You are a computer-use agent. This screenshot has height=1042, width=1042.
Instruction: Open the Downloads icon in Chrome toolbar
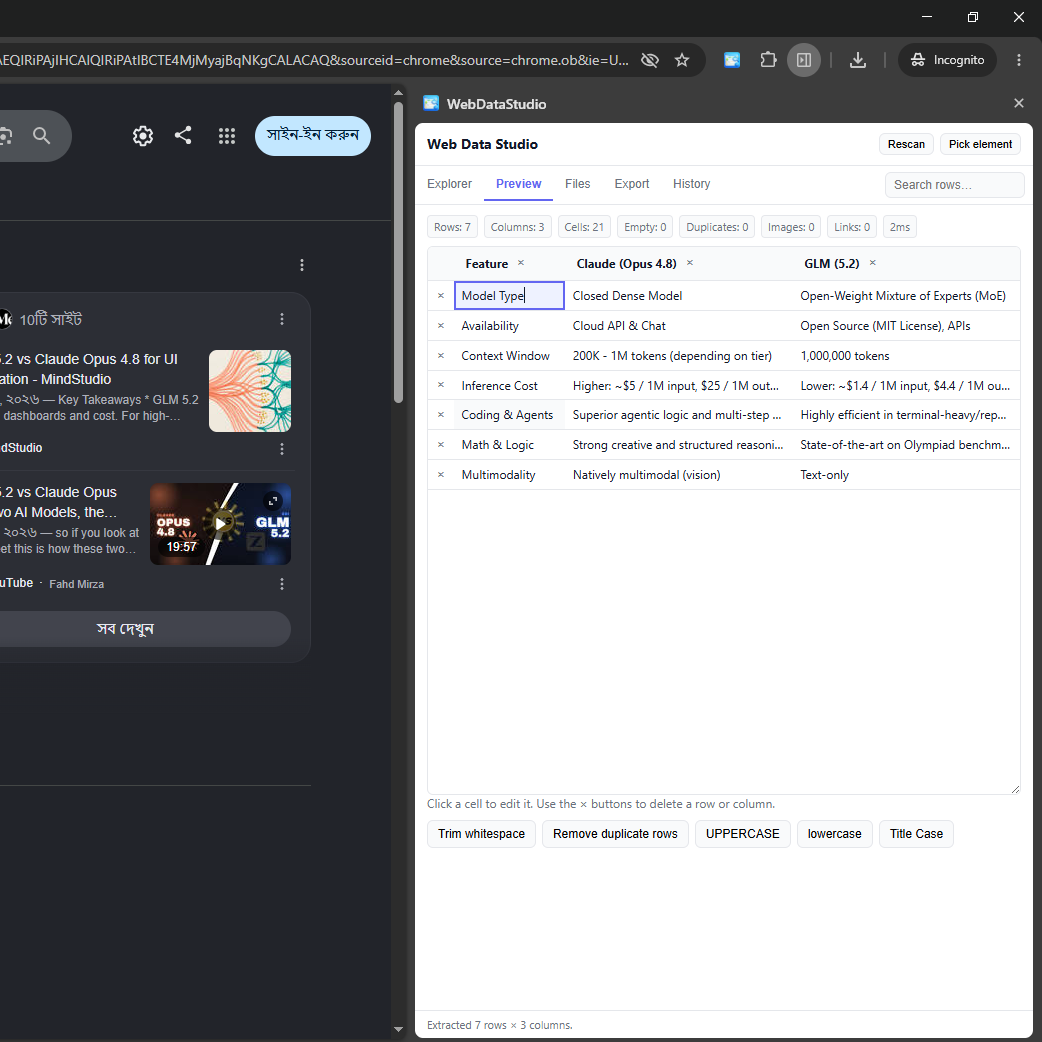[858, 60]
